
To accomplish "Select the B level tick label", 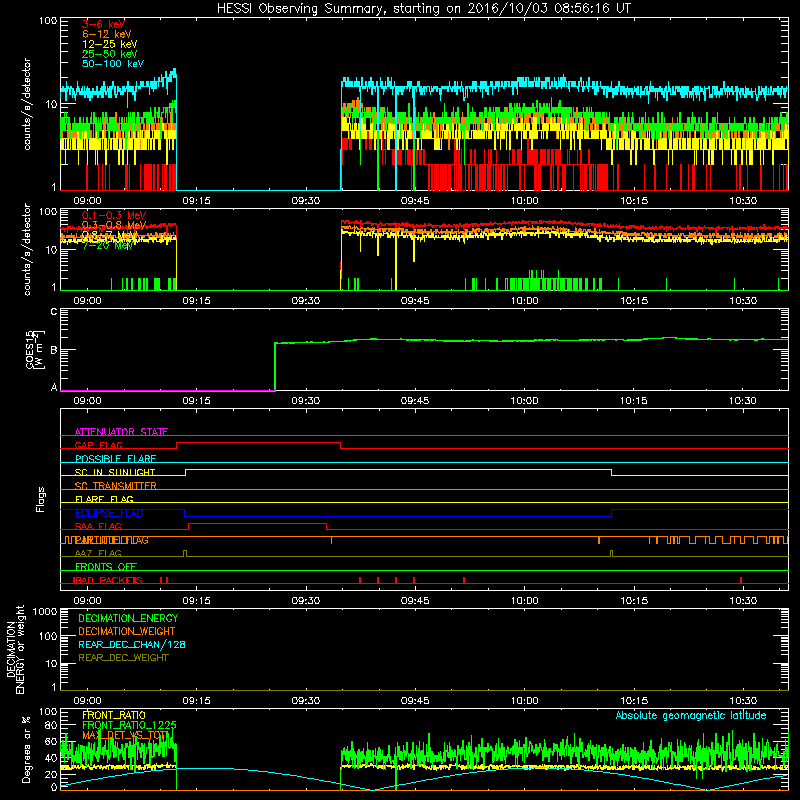I will [54, 350].
